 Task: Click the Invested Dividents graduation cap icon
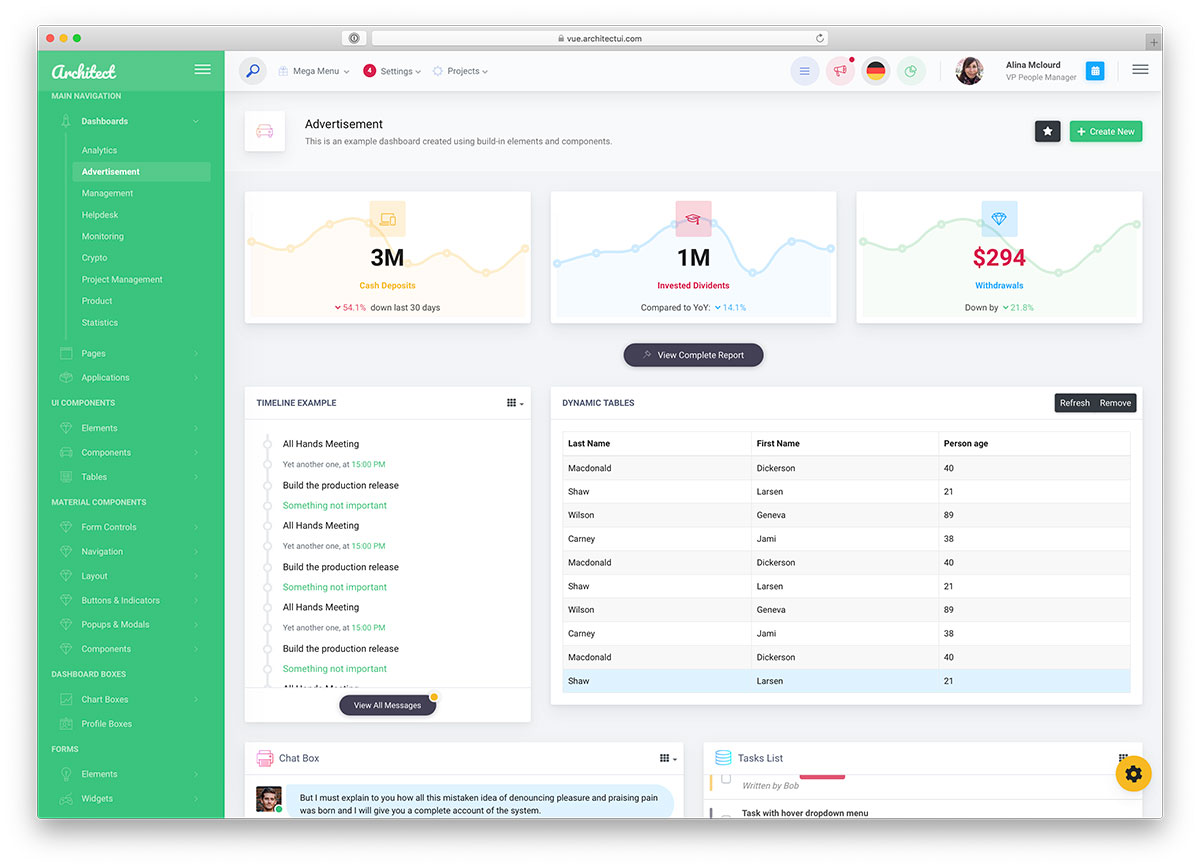(693, 219)
